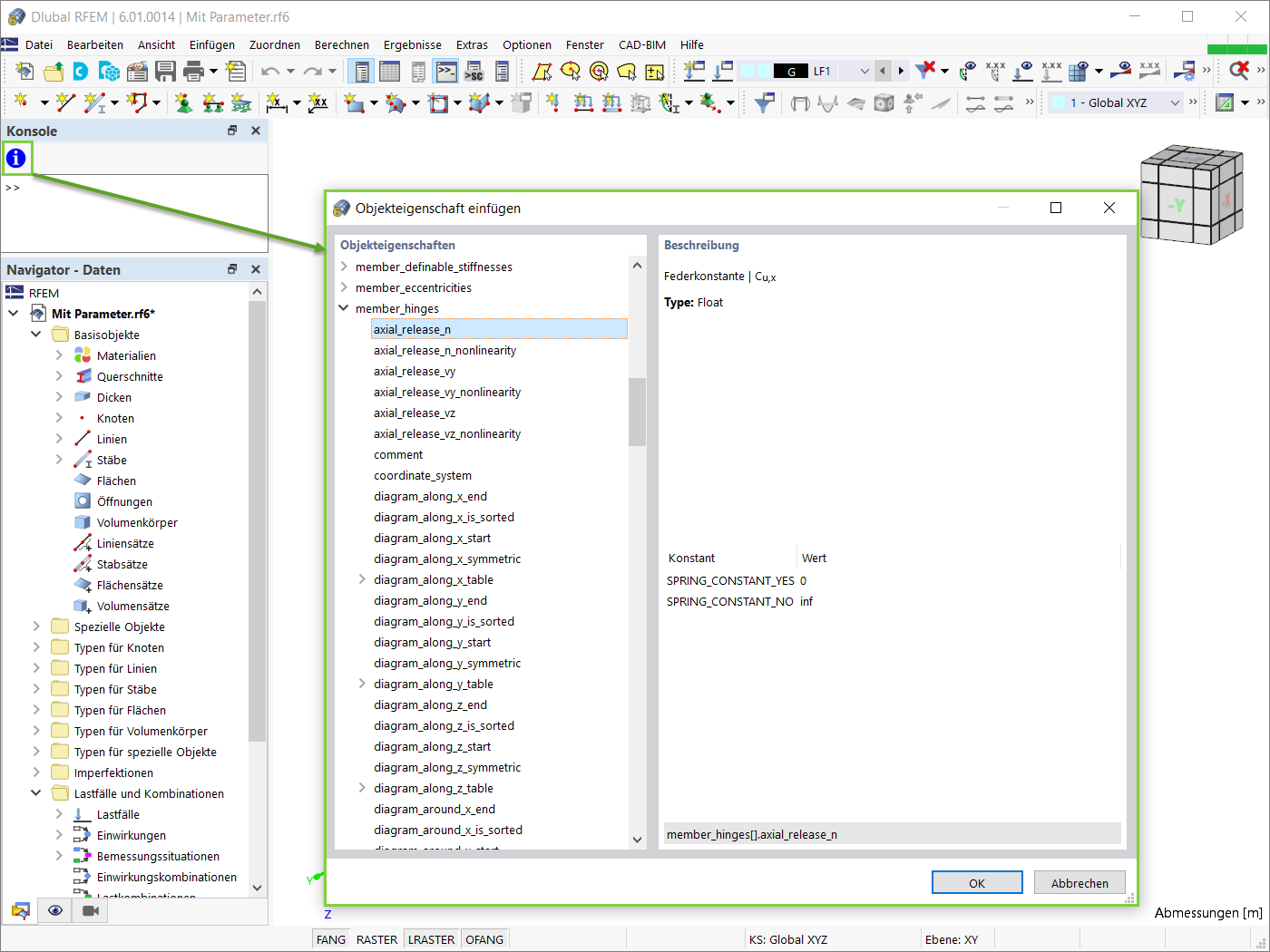Click the magnifier search icon with red X
Image resolution: width=1270 pixels, height=952 pixels.
[x=1238, y=71]
